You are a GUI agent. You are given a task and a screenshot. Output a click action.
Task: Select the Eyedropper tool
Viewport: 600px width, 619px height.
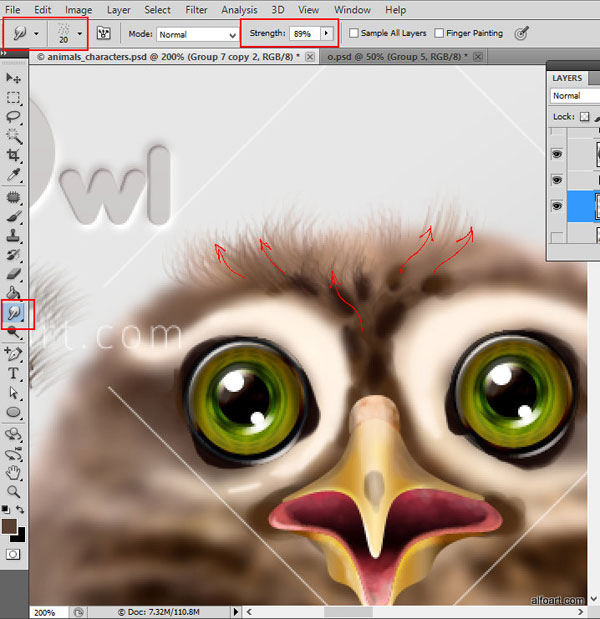click(13, 174)
